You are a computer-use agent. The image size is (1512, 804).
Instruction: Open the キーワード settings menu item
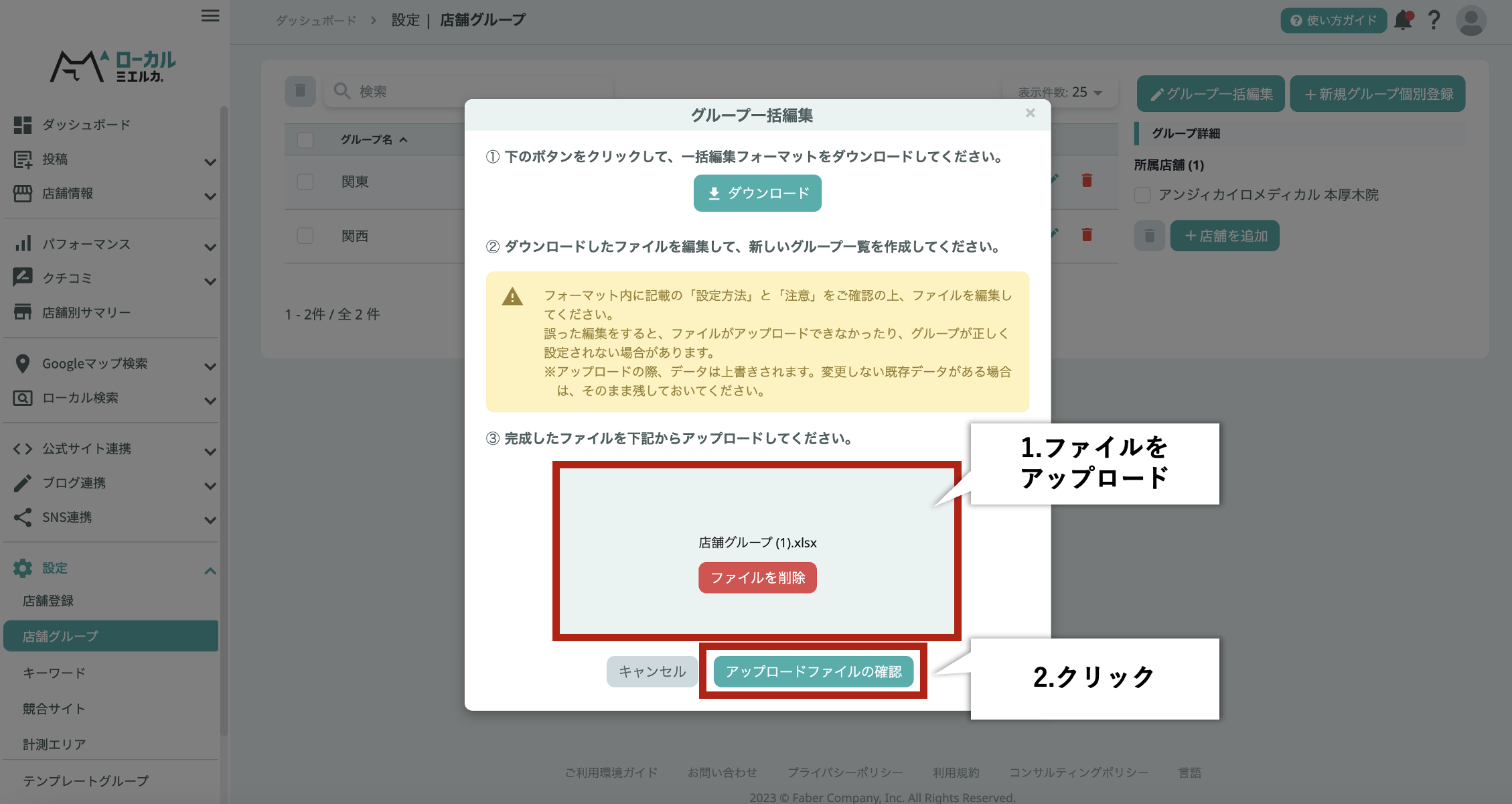(54, 673)
